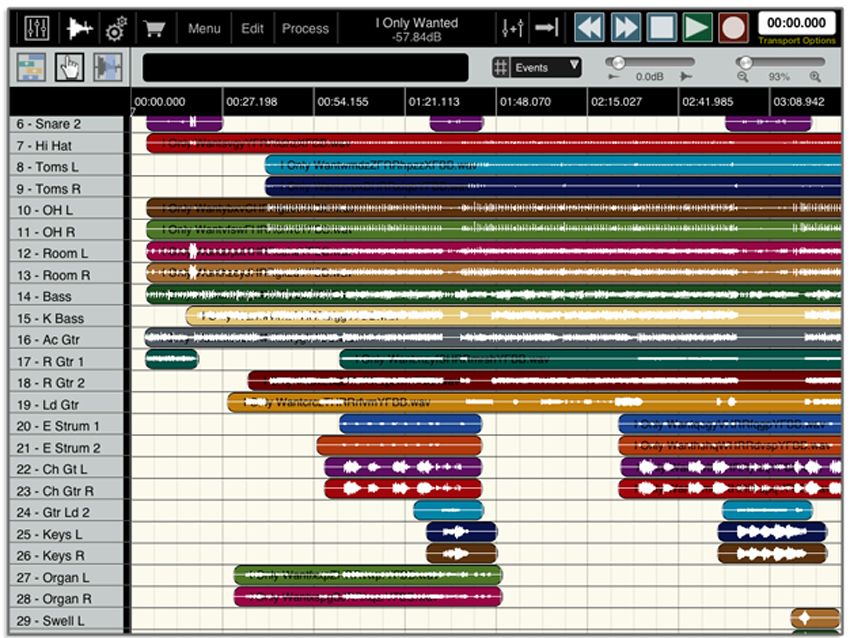The image size is (850, 638).
Task: Open the shopping cart store
Action: pyautogui.click(x=154, y=28)
